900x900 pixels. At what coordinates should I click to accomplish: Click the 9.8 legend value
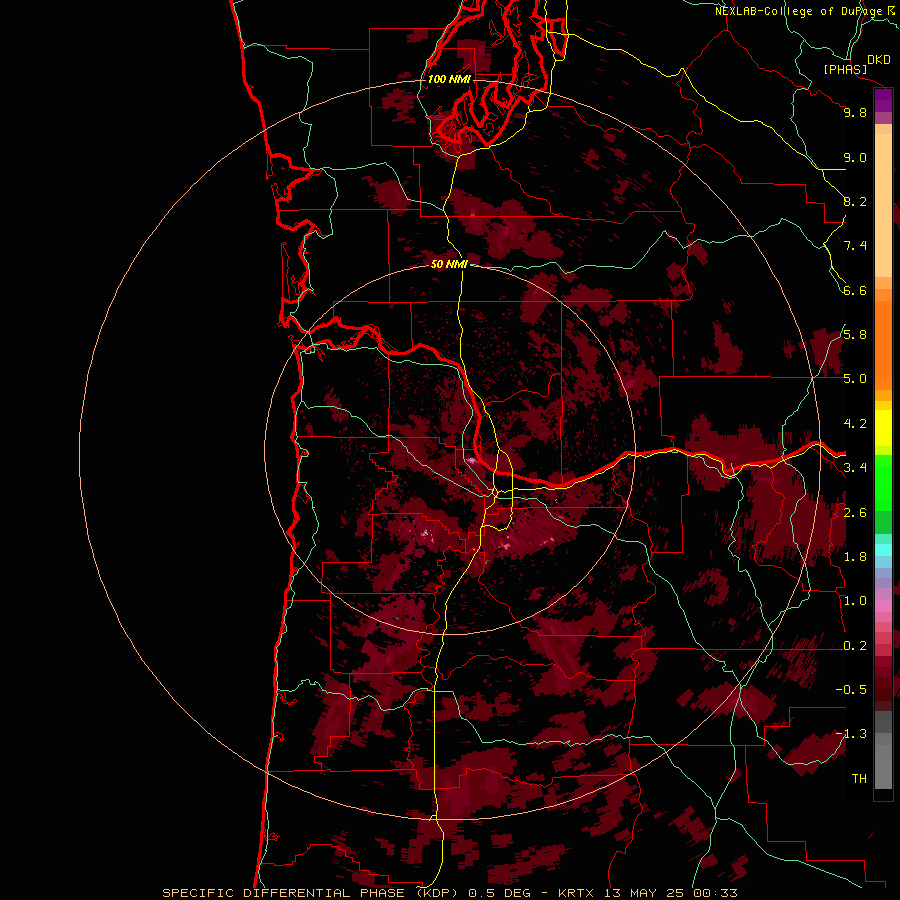coord(855,112)
